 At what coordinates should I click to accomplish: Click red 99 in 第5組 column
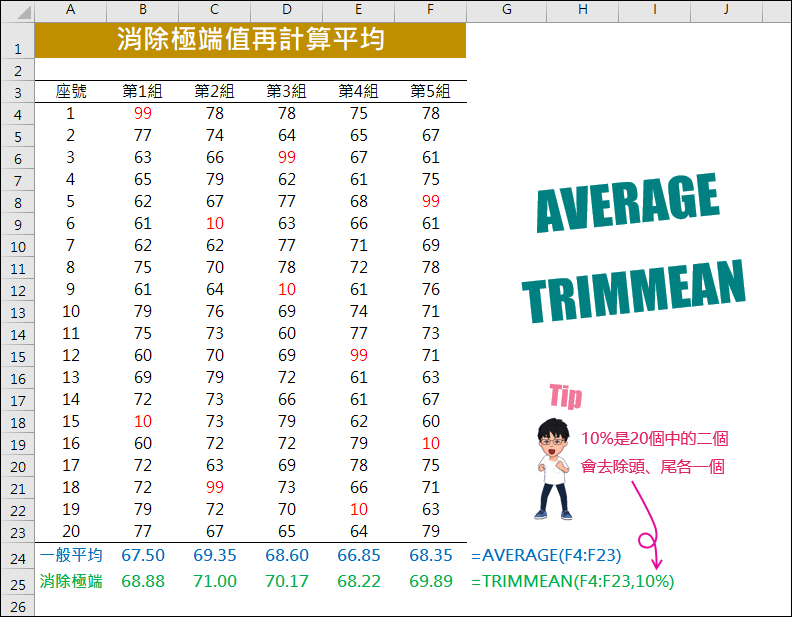(430, 201)
